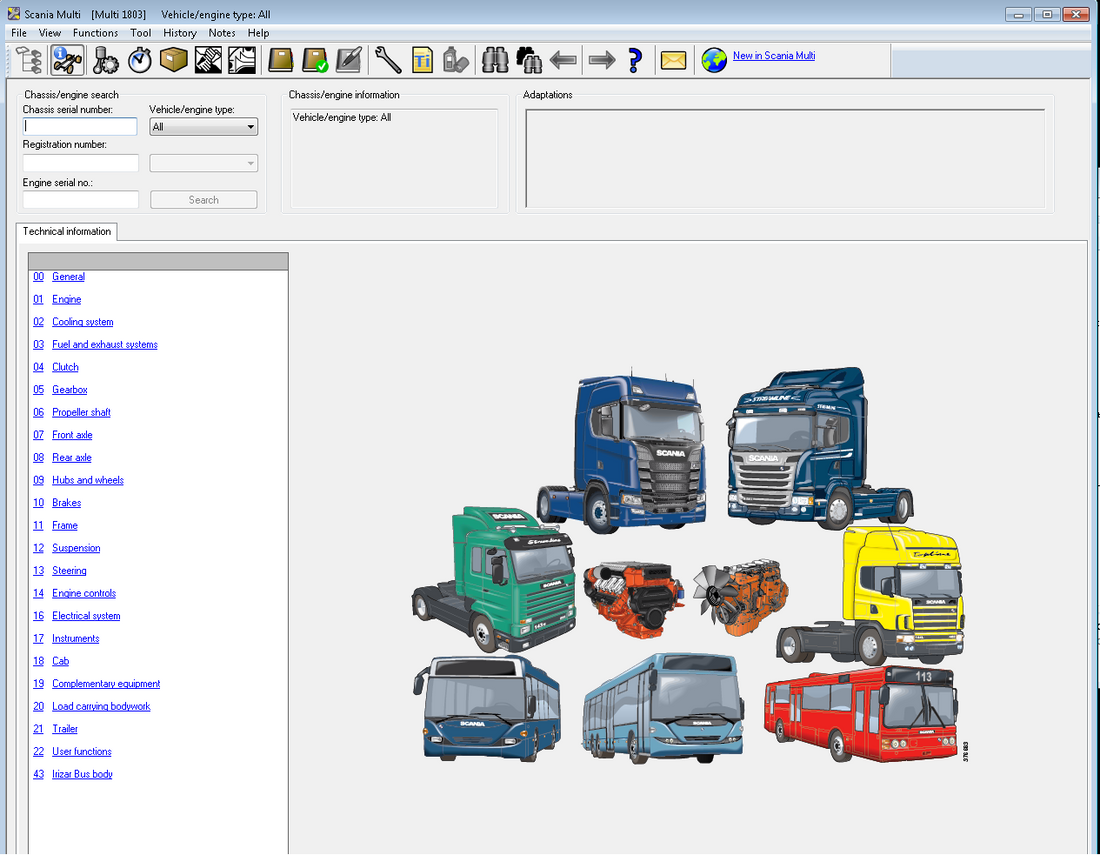Click the tree structure icon in toolbar

click(26, 61)
